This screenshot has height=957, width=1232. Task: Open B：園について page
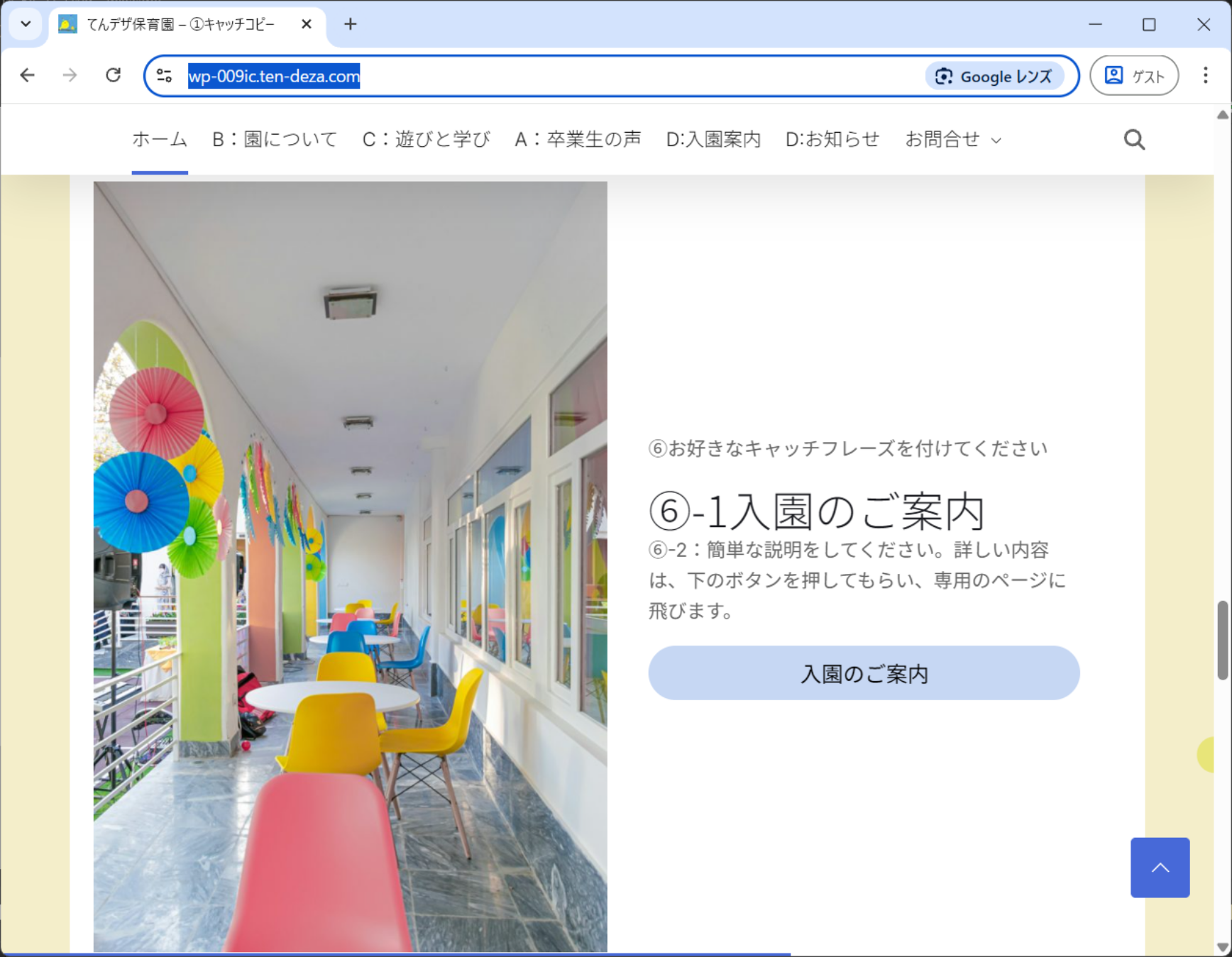click(x=275, y=140)
